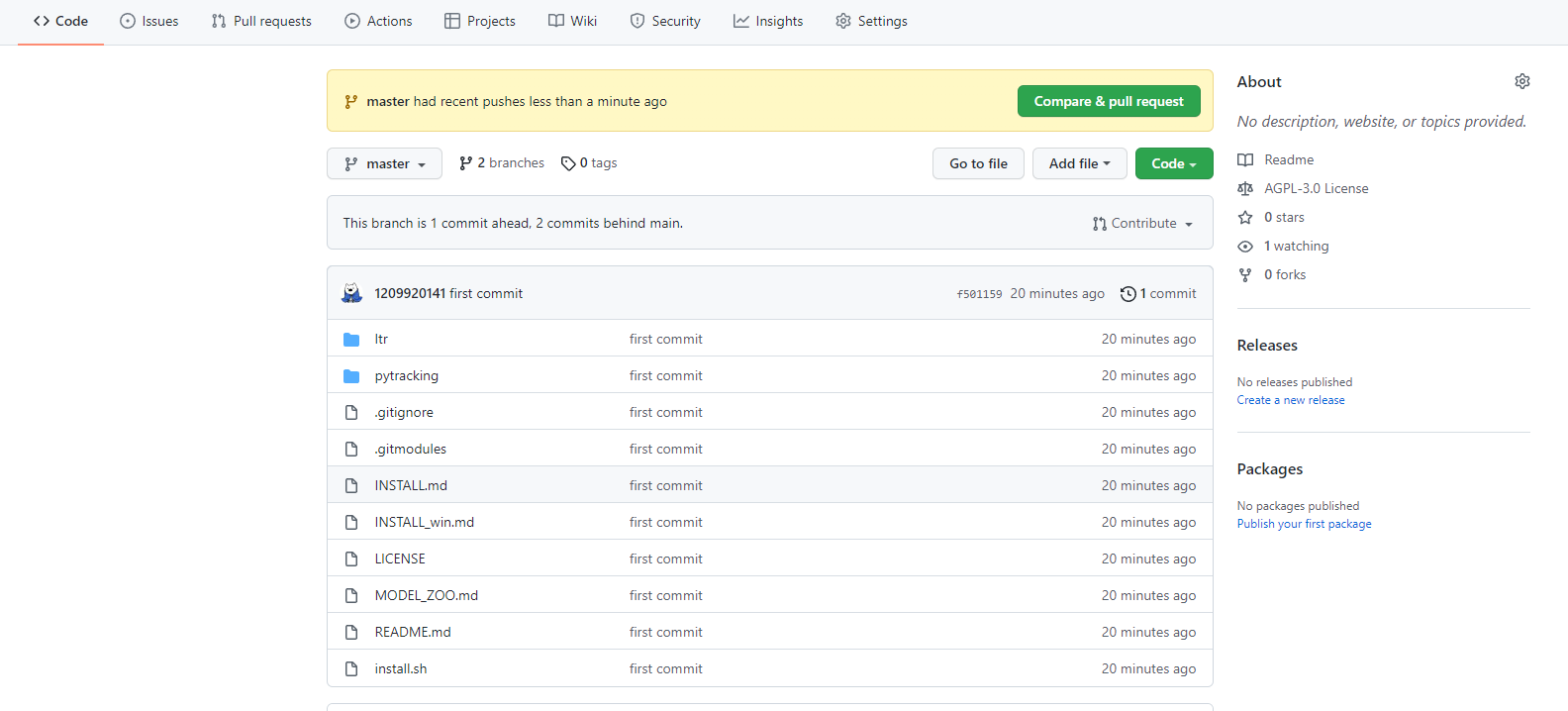The width and height of the screenshot is (1568, 711).
Task: Open the Issues tab
Action: 149,21
